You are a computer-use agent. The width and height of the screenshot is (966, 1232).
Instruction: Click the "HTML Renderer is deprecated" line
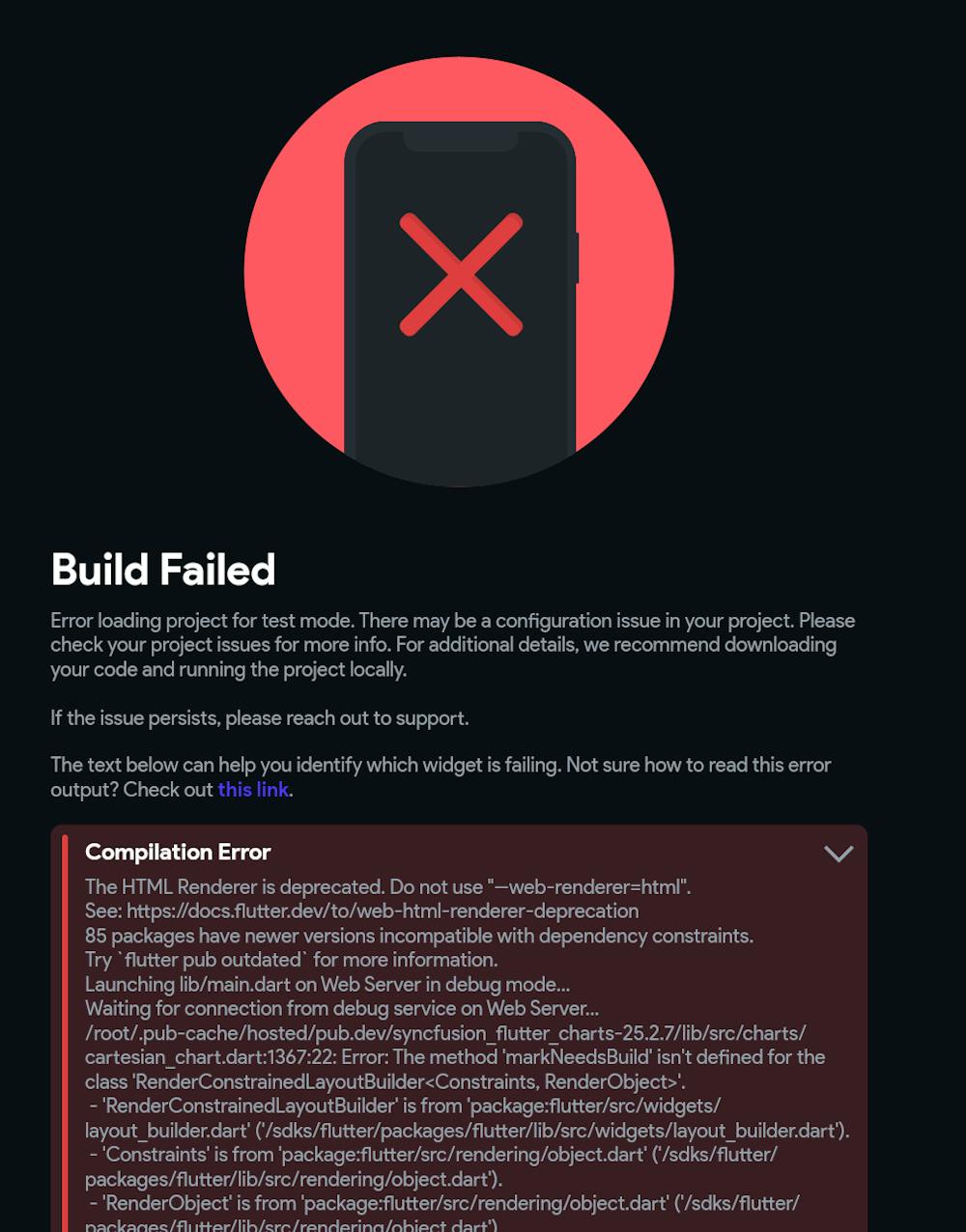coord(387,887)
